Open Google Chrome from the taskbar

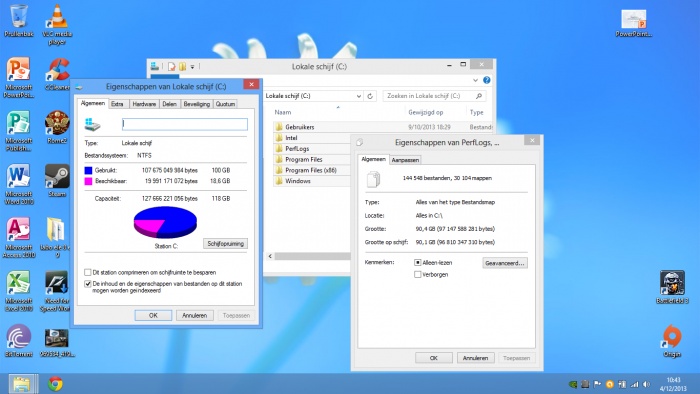click(x=55, y=384)
